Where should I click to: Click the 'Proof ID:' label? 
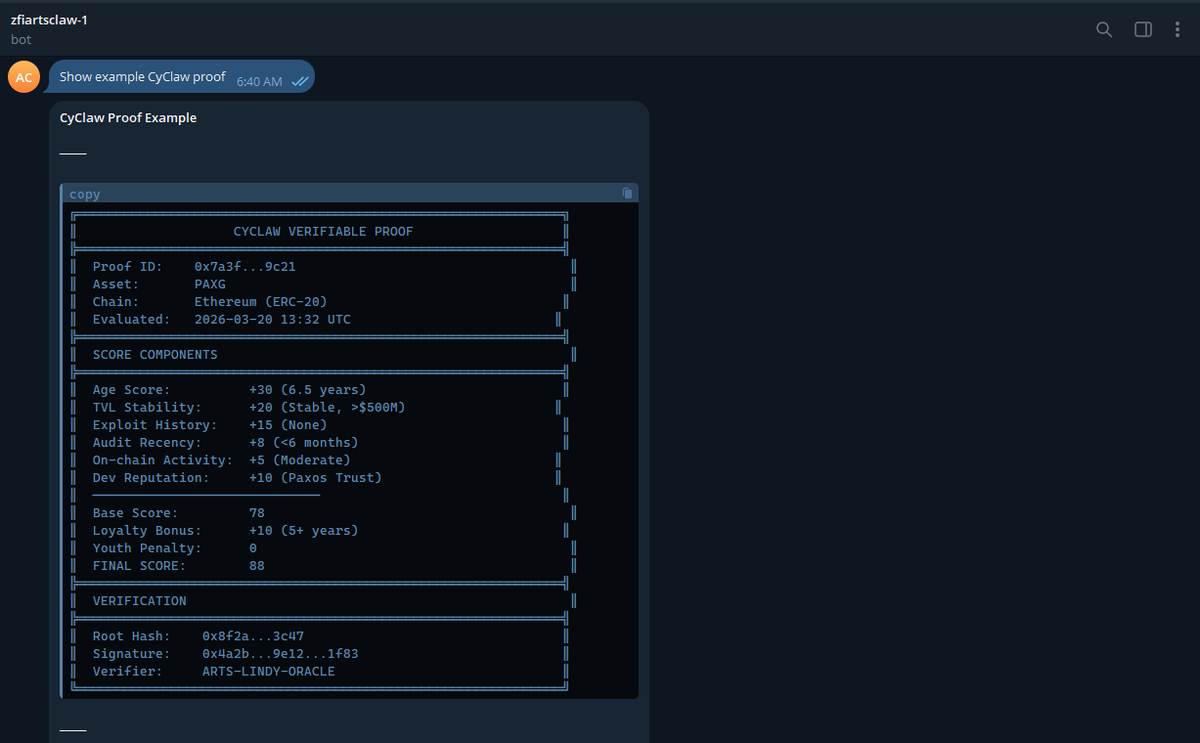tap(128, 267)
